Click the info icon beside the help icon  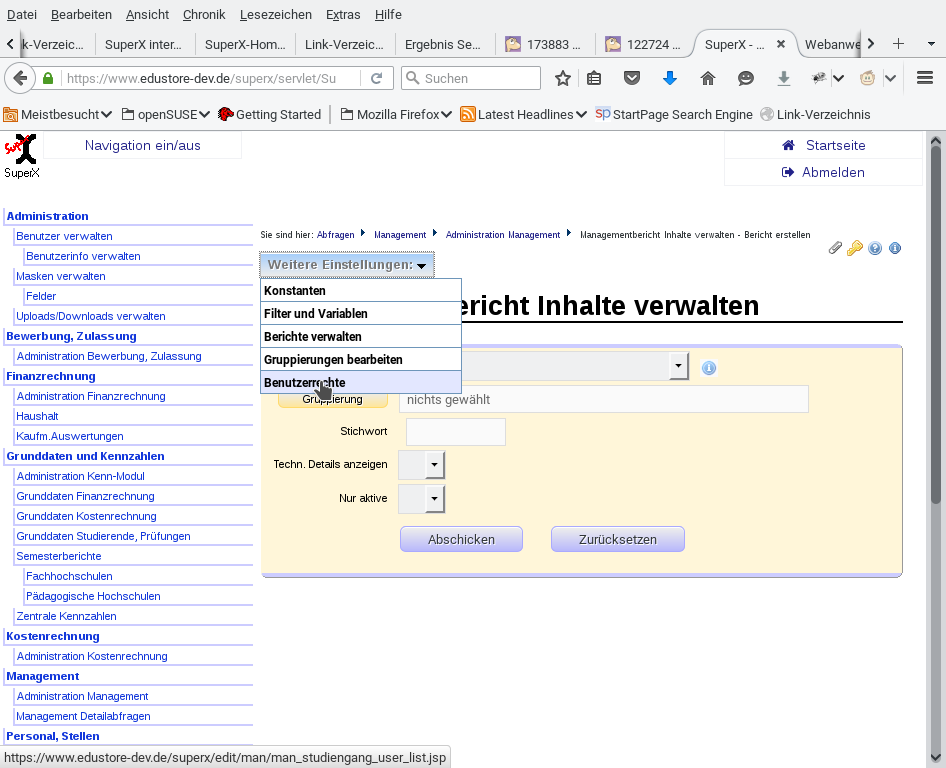click(x=895, y=248)
